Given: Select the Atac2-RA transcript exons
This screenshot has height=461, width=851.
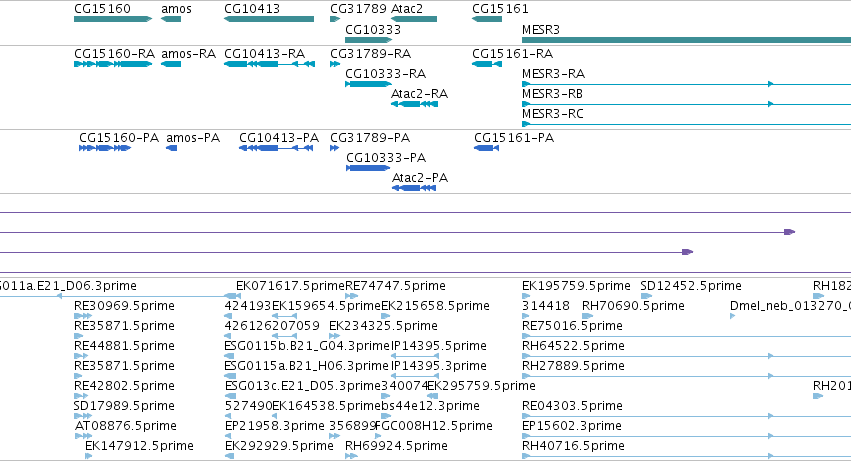Looking at the screenshot, I should tap(415, 104).
